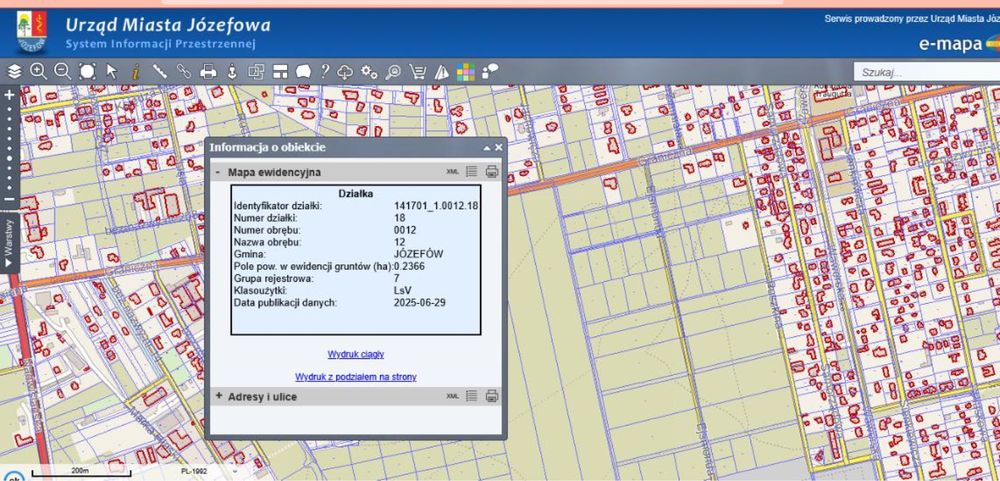This screenshot has width=1000, height=481.
Task: Open the layers stack tool in toolbar
Action: 14,71
